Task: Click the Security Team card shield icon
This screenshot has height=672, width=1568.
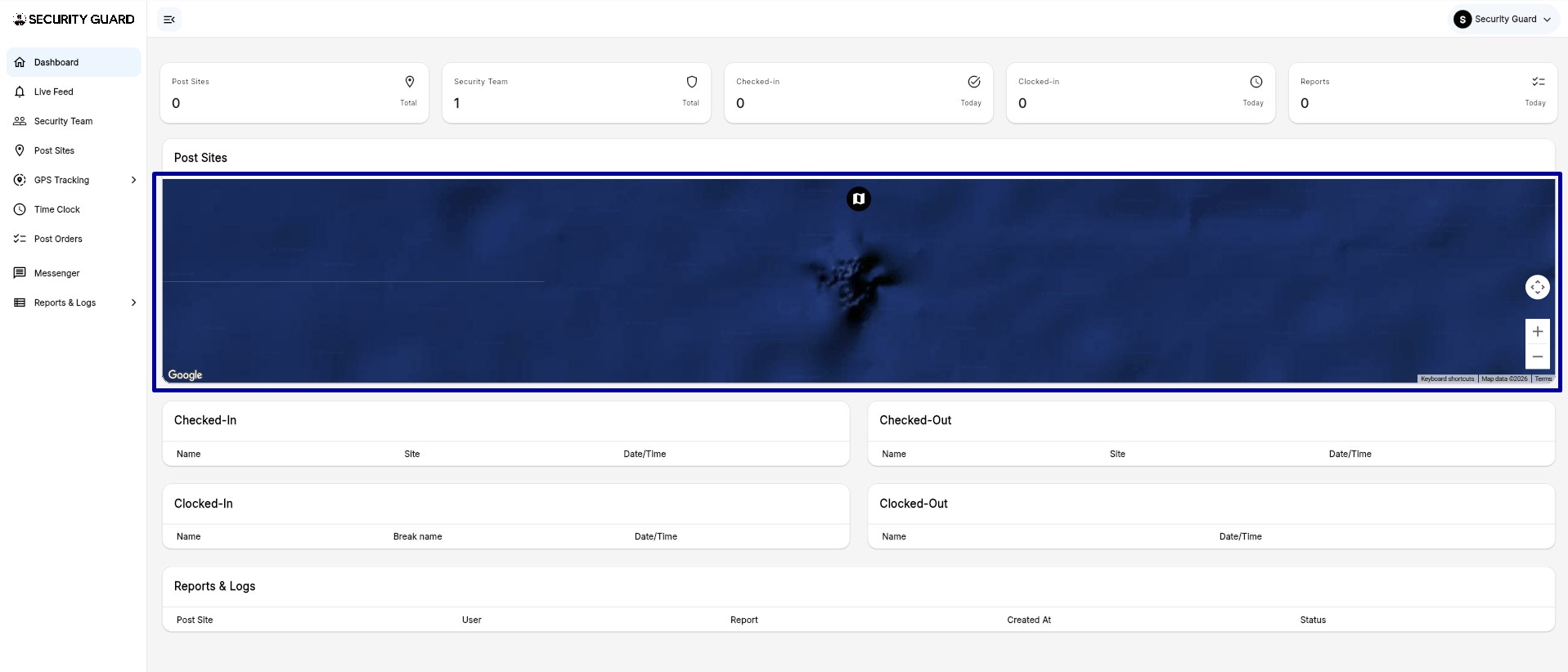Action: pyautogui.click(x=692, y=82)
